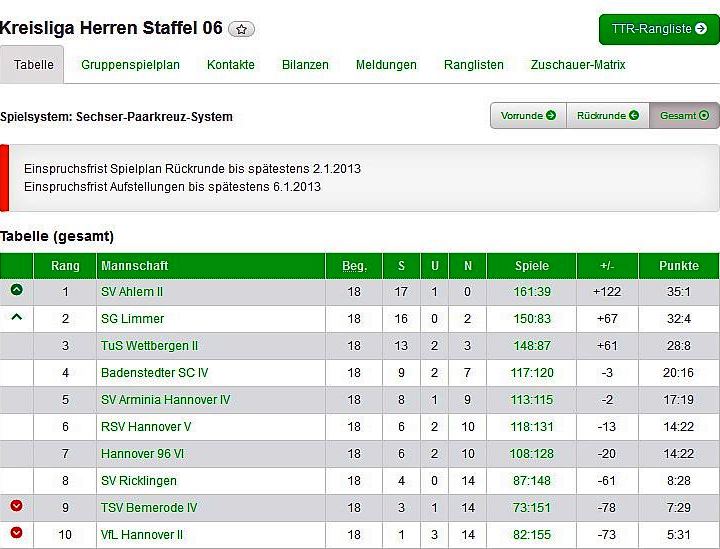Switch to the Kontakte tab
The image size is (720, 549).
coord(231,65)
